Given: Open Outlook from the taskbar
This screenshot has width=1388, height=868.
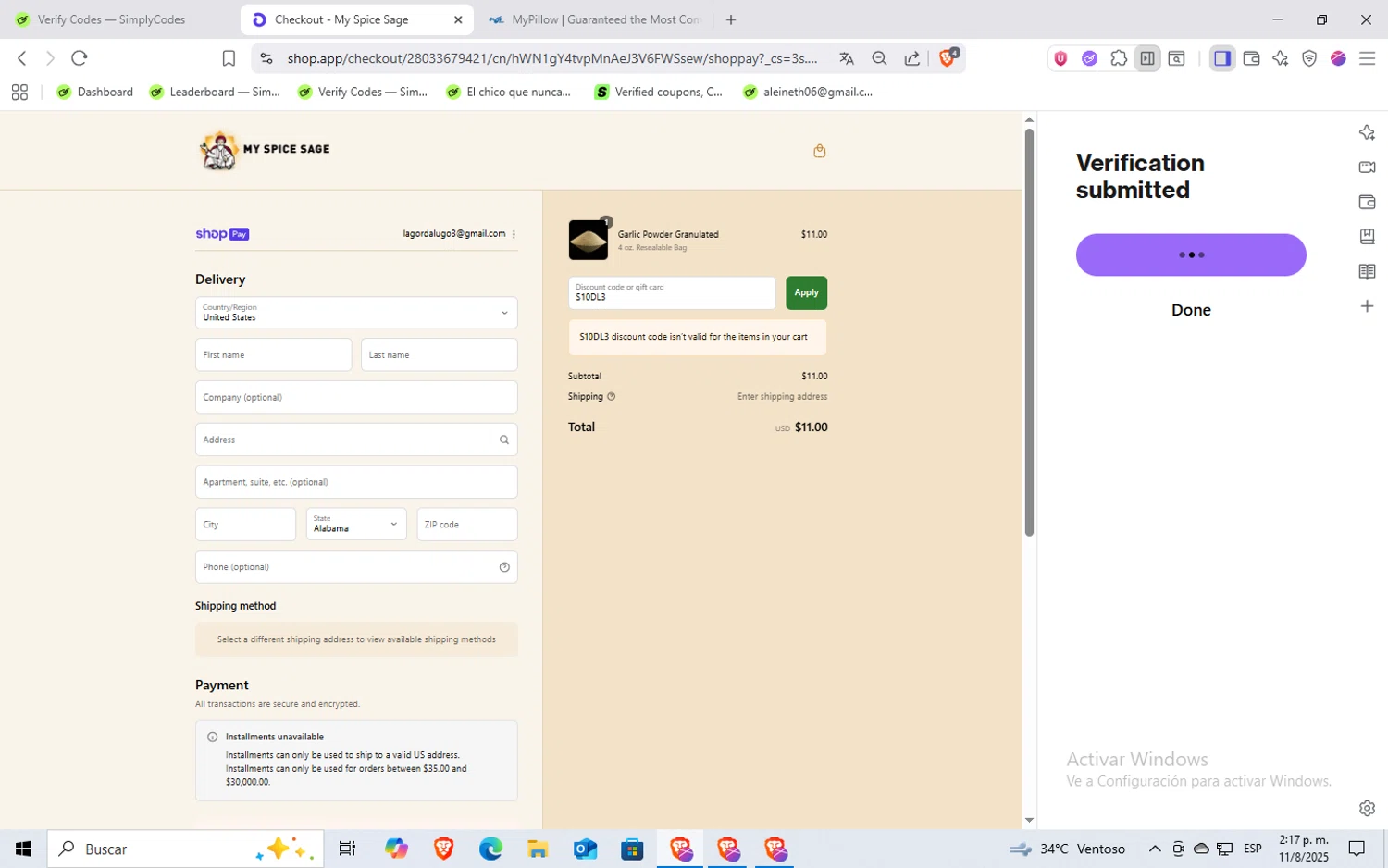Looking at the screenshot, I should point(585,849).
